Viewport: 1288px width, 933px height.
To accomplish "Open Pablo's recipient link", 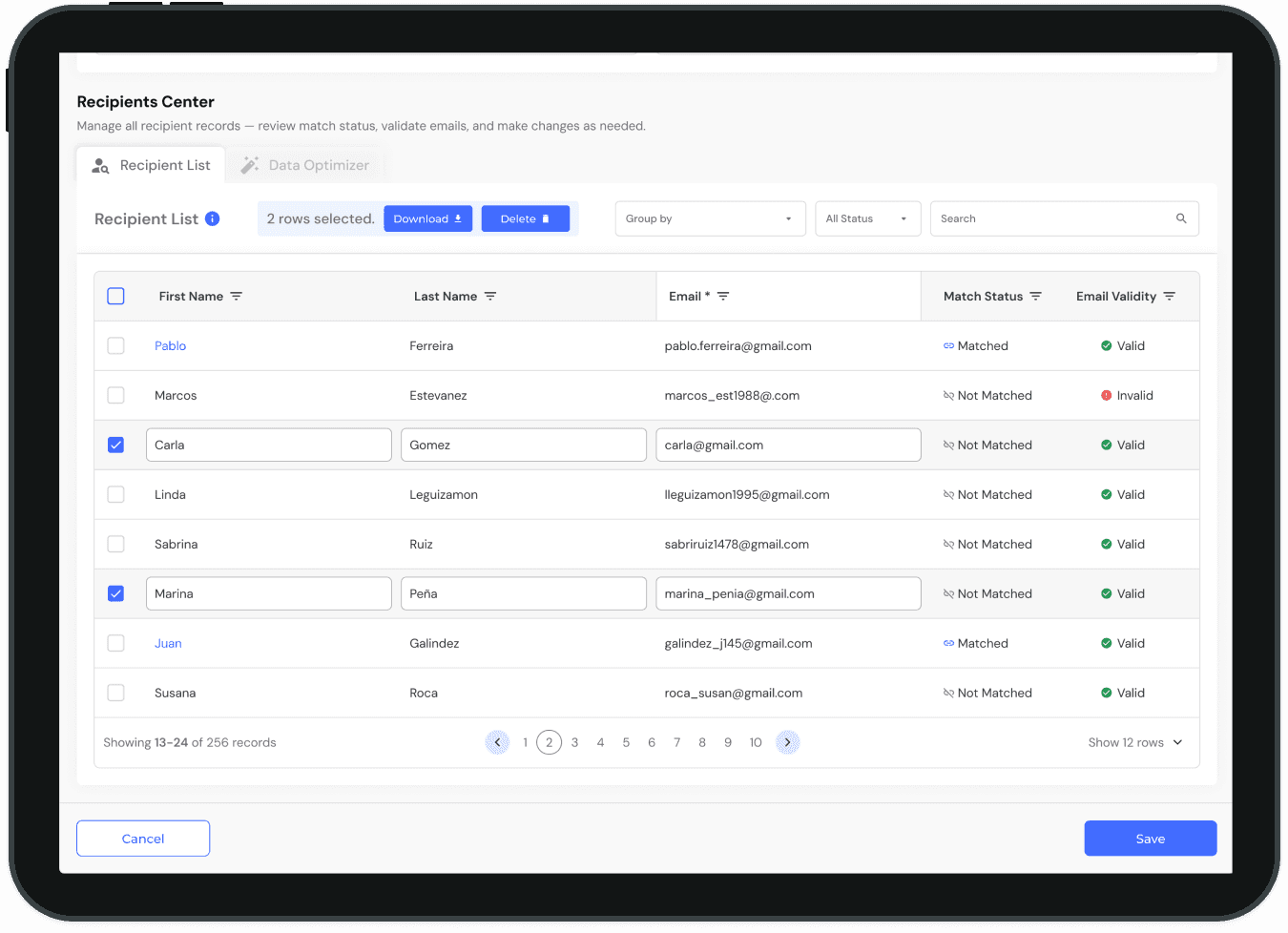I will coord(170,346).
